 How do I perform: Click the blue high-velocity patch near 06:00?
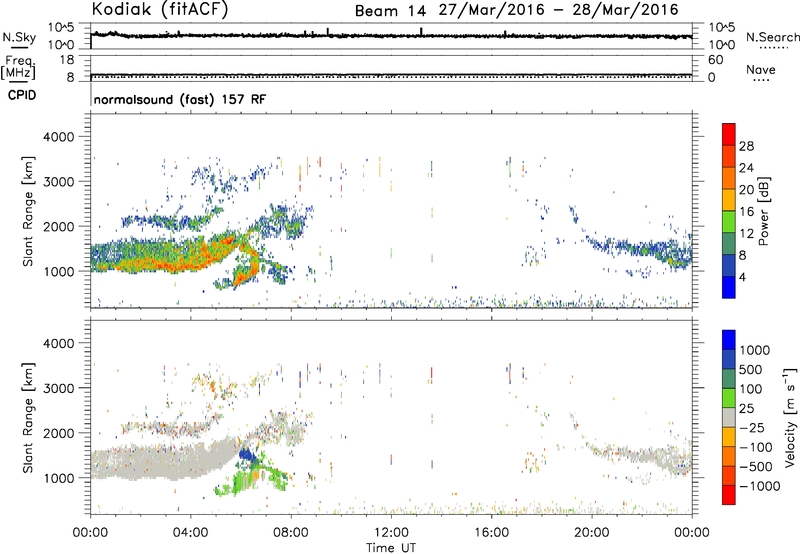(x=249, y=456)
